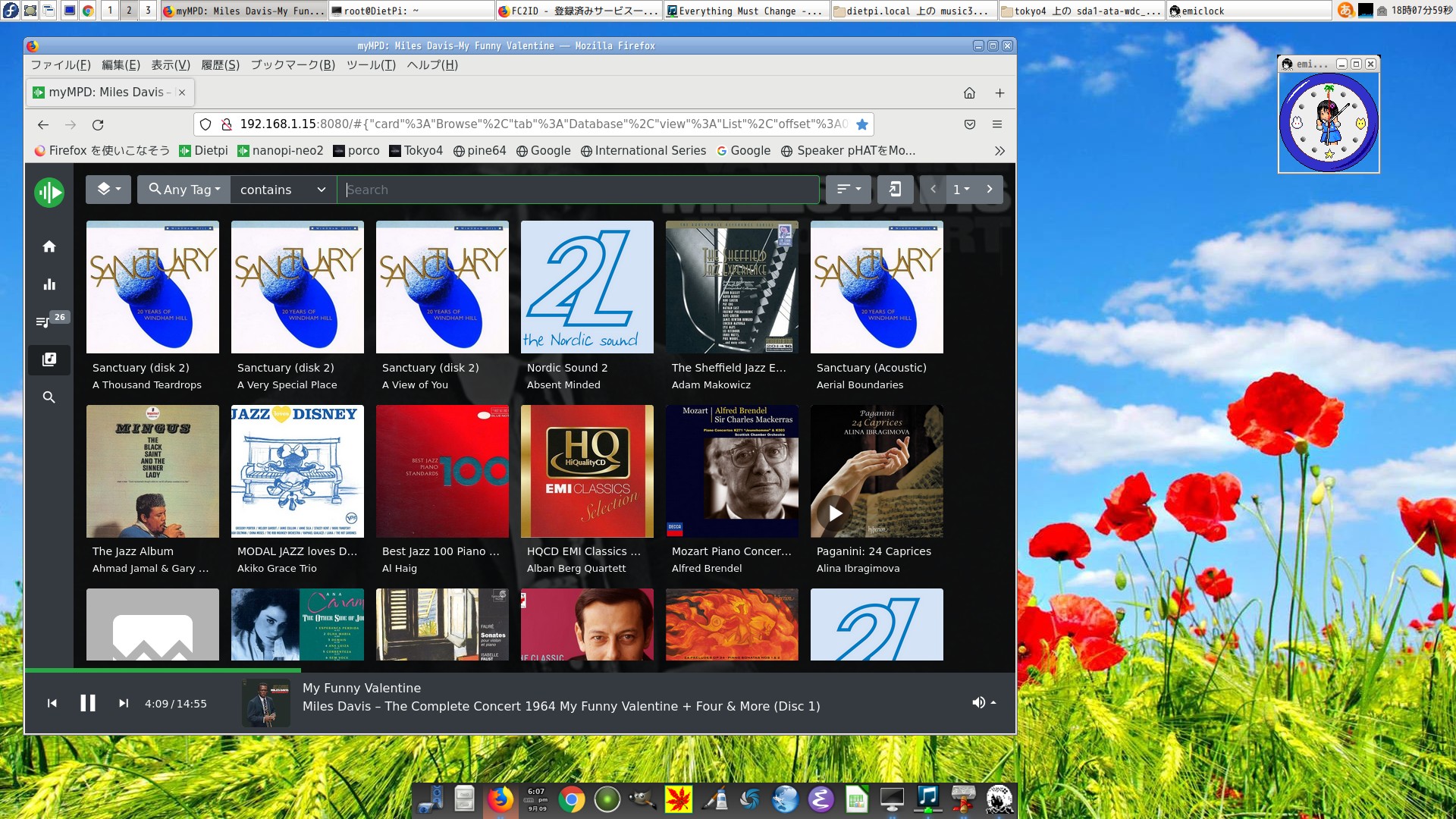Expand the page number 1 dropdown
This screenshot has height=819, width=1456.
pos(961,190)
